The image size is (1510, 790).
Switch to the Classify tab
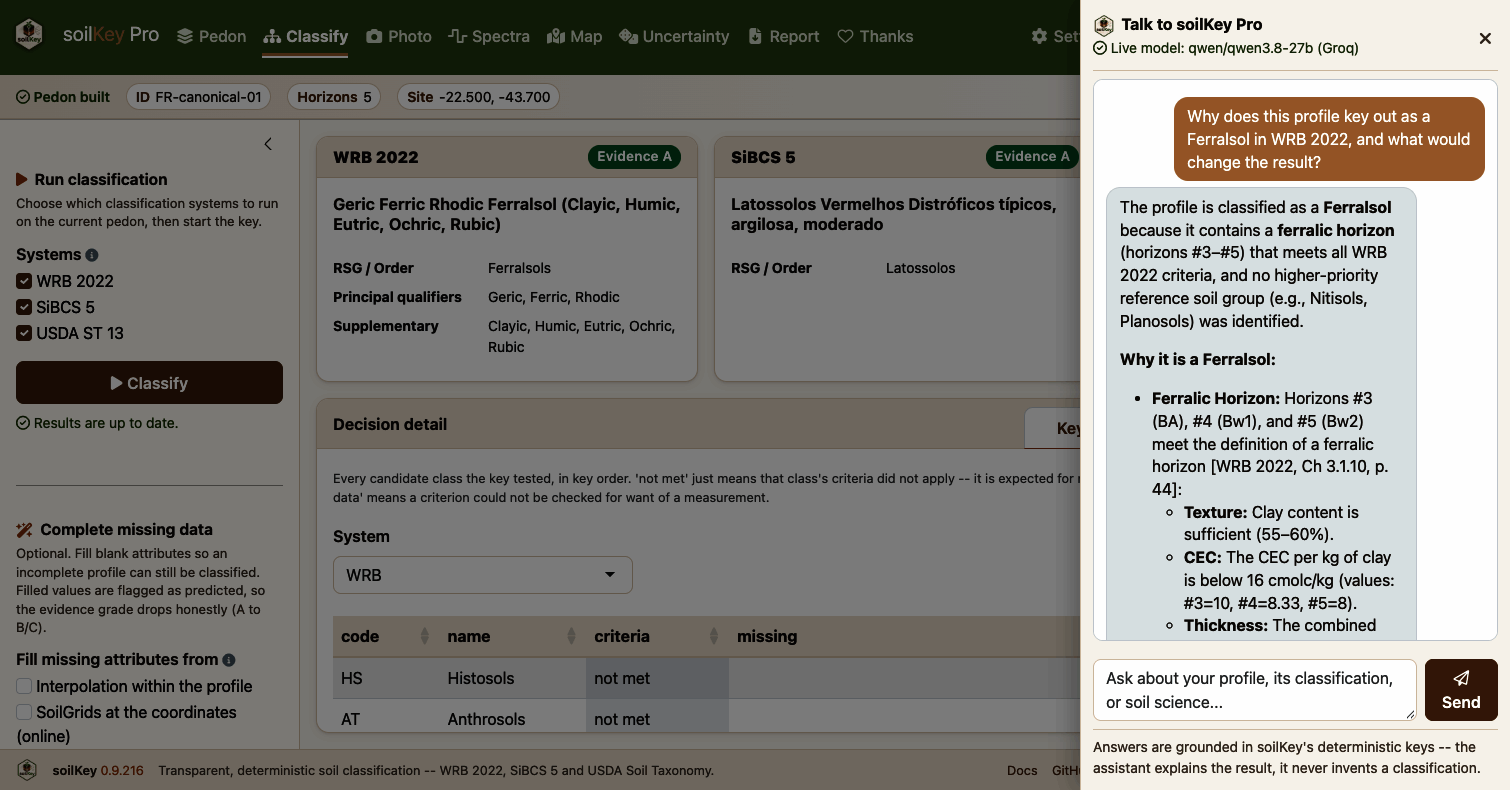tap(306, 36)
